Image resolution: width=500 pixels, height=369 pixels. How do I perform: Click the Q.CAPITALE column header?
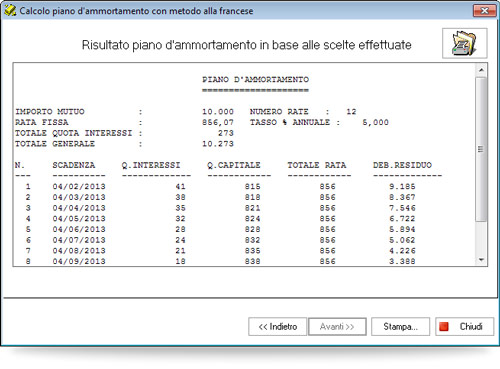[x=234, y=165]
